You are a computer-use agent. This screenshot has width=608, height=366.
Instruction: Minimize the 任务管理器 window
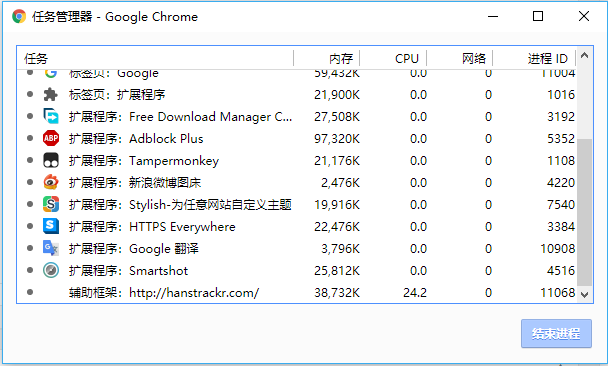493,17
